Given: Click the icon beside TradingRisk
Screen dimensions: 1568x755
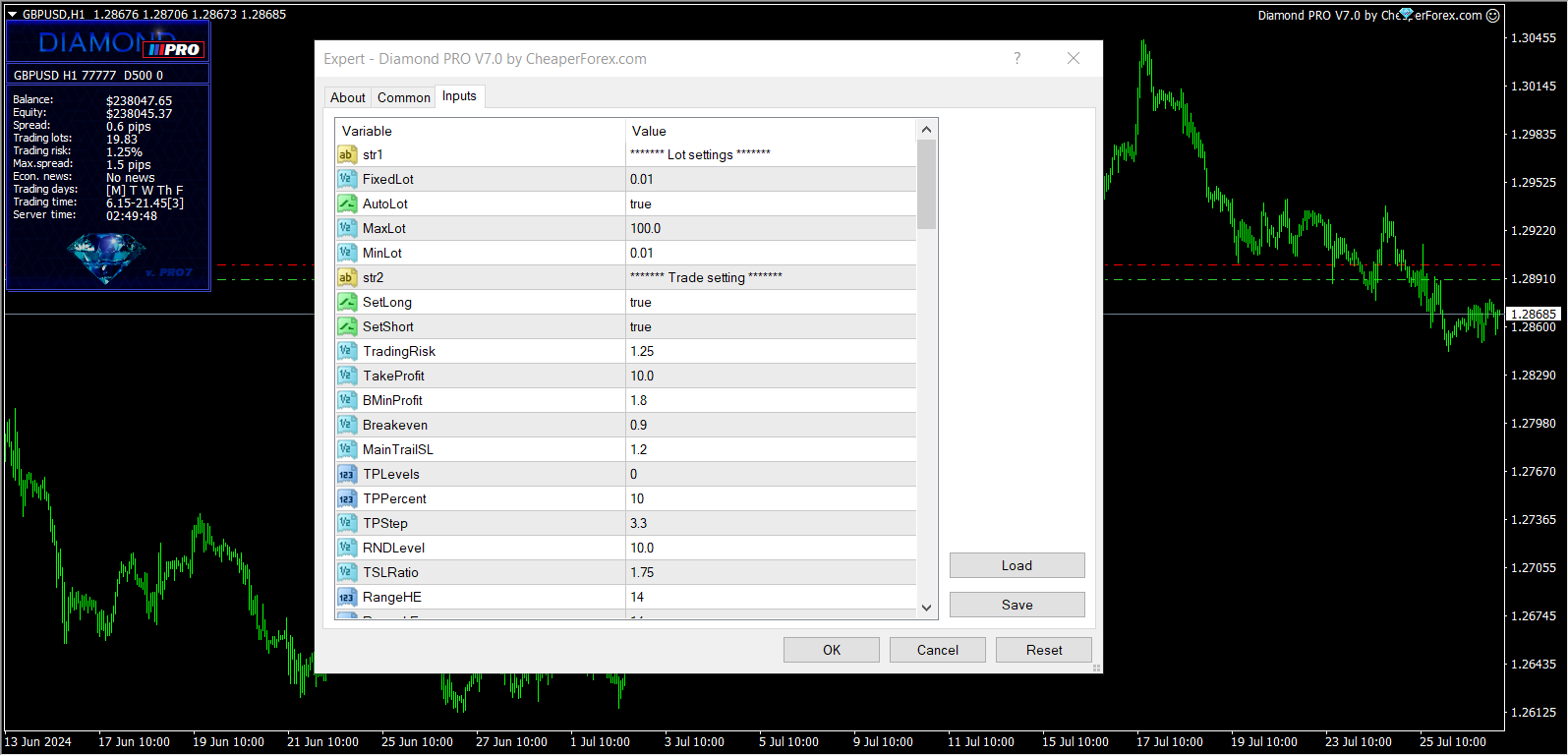Looking at the screenshot, I should 347,351.
